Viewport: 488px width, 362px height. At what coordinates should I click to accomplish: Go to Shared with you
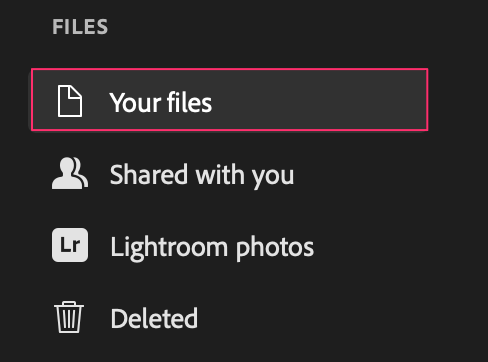point(229,174)
